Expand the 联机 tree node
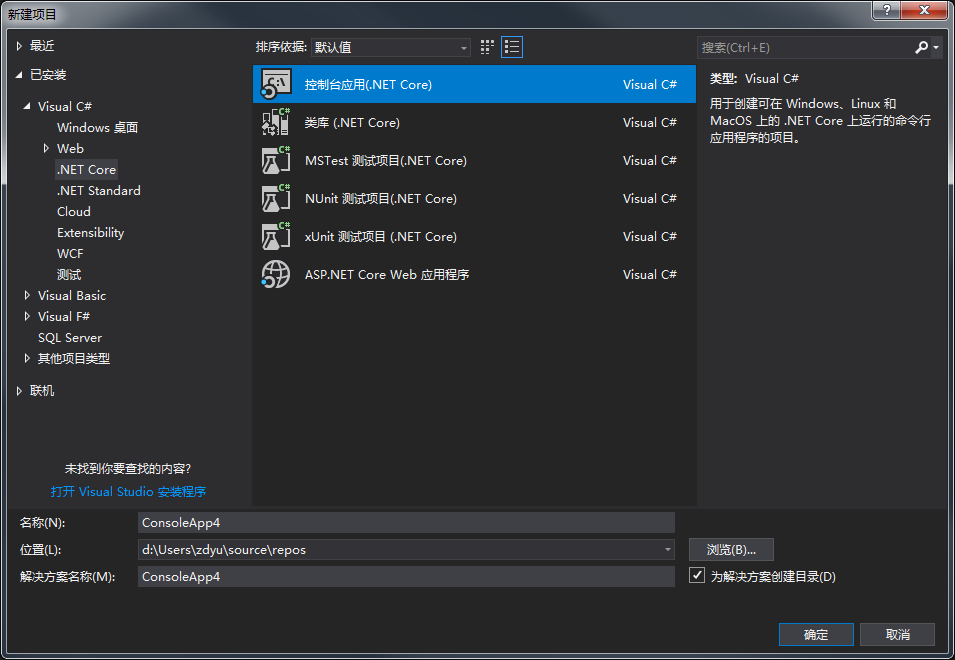Viewport: 955px width, 660px height. pos(19,391)
